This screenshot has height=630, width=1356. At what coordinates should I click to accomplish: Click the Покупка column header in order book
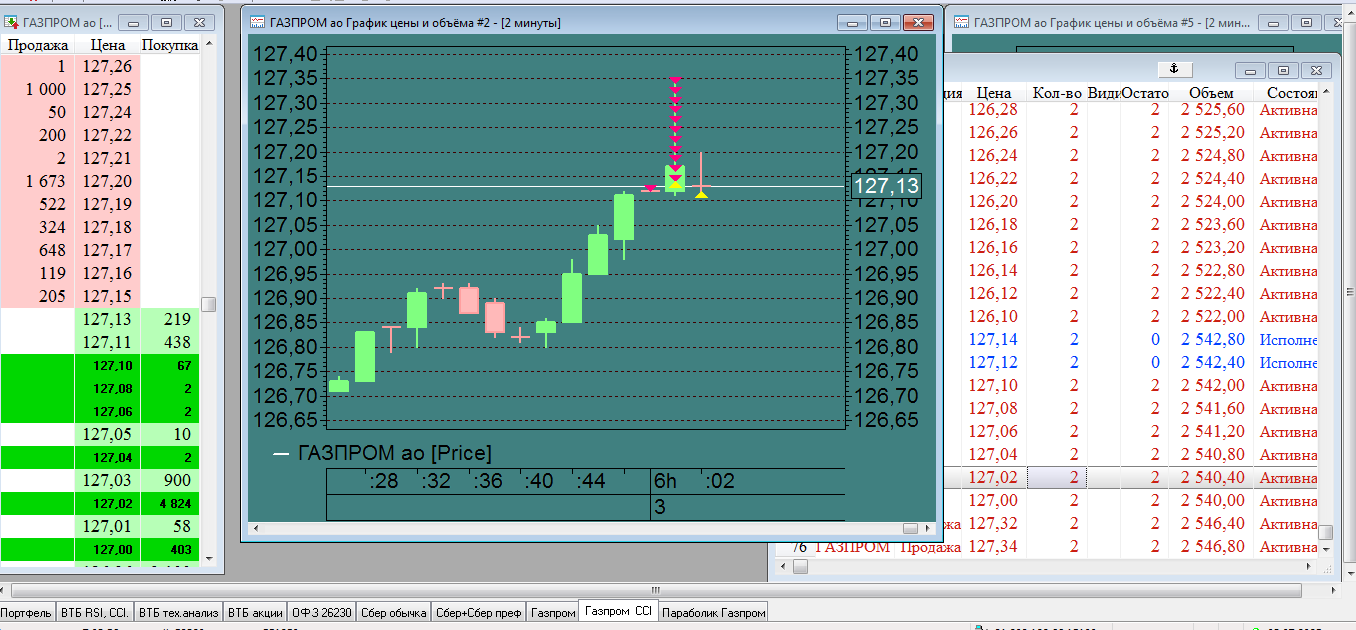pyautogui.click(x=170, y=45)
